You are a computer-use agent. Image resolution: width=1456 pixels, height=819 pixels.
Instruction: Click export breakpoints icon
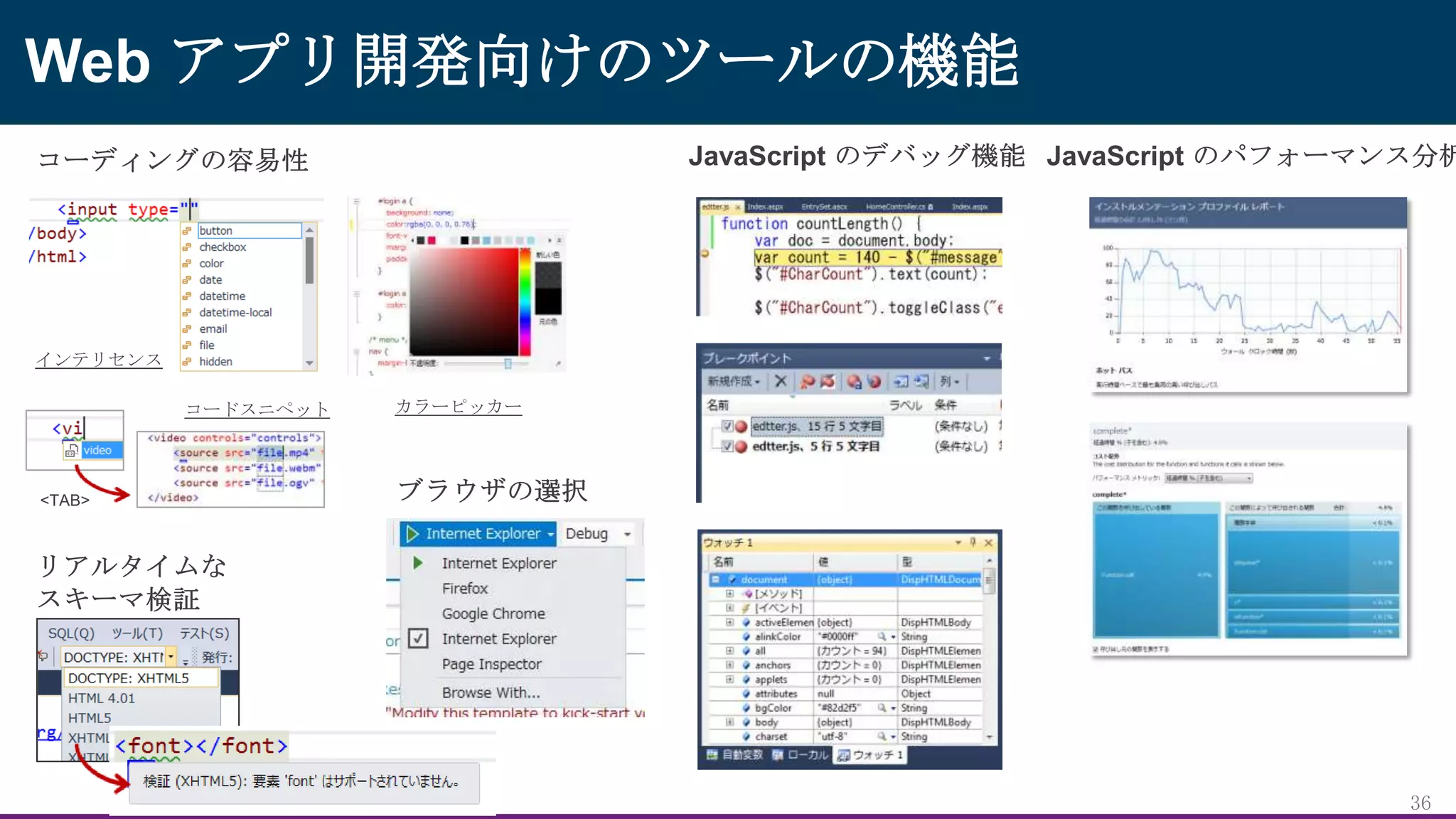coord(855,382)
